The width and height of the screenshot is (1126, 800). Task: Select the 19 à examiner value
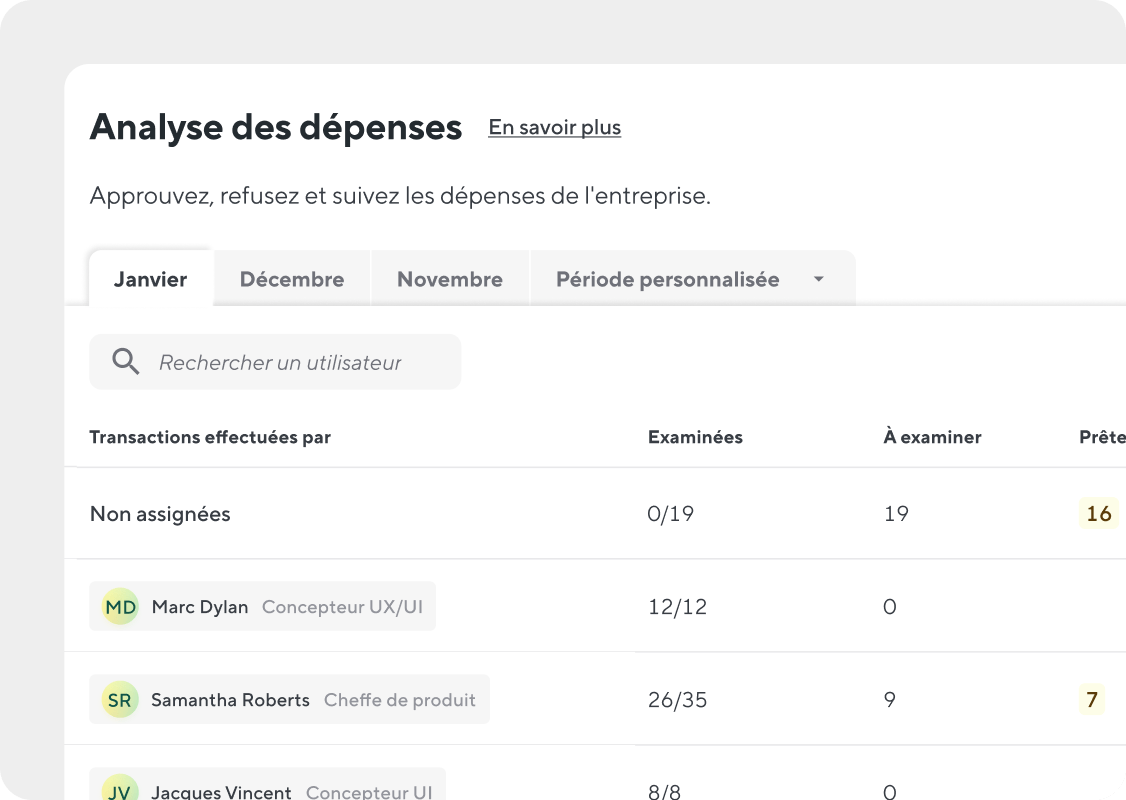pos(896,513)
